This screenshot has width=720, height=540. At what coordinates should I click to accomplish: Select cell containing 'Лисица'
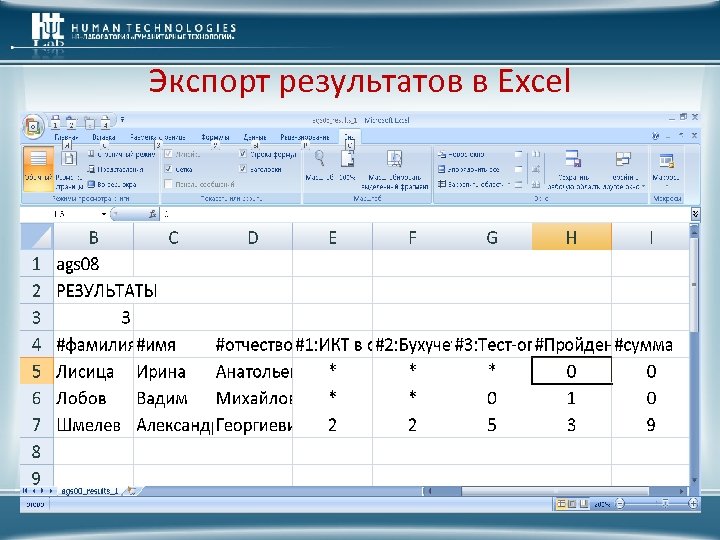[x=94, y=371]
